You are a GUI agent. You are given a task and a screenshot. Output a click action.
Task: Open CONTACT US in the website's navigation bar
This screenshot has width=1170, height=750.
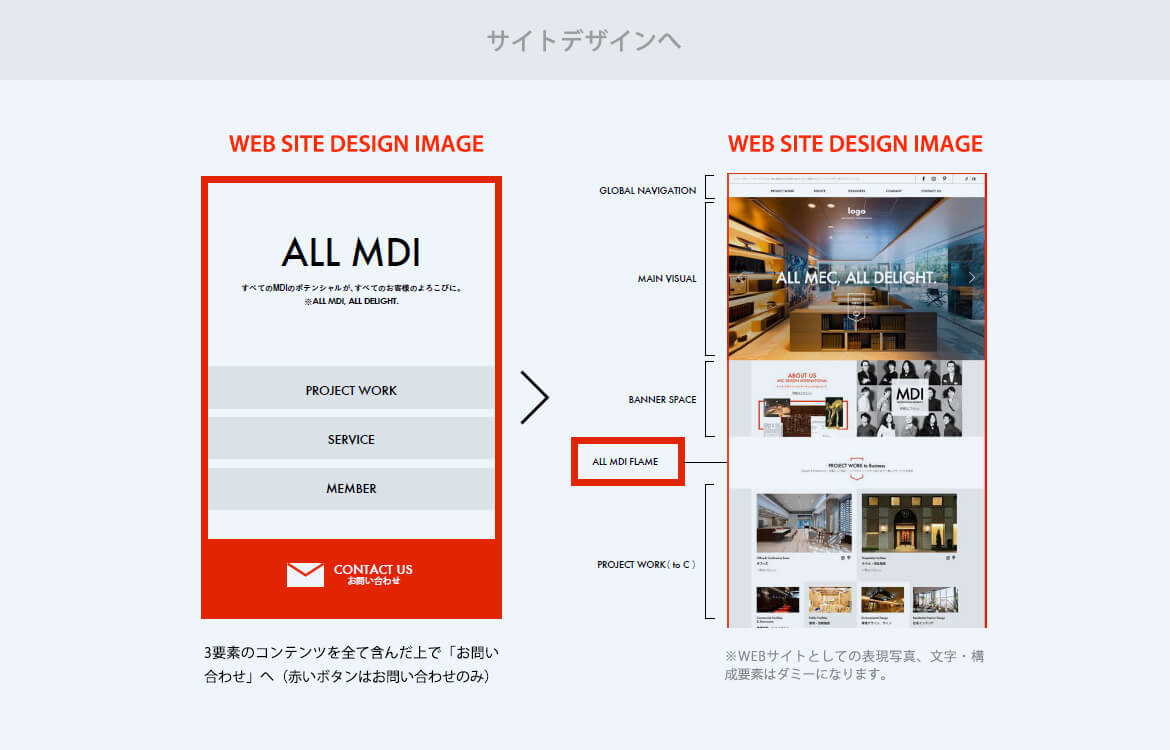coord(930,191)
